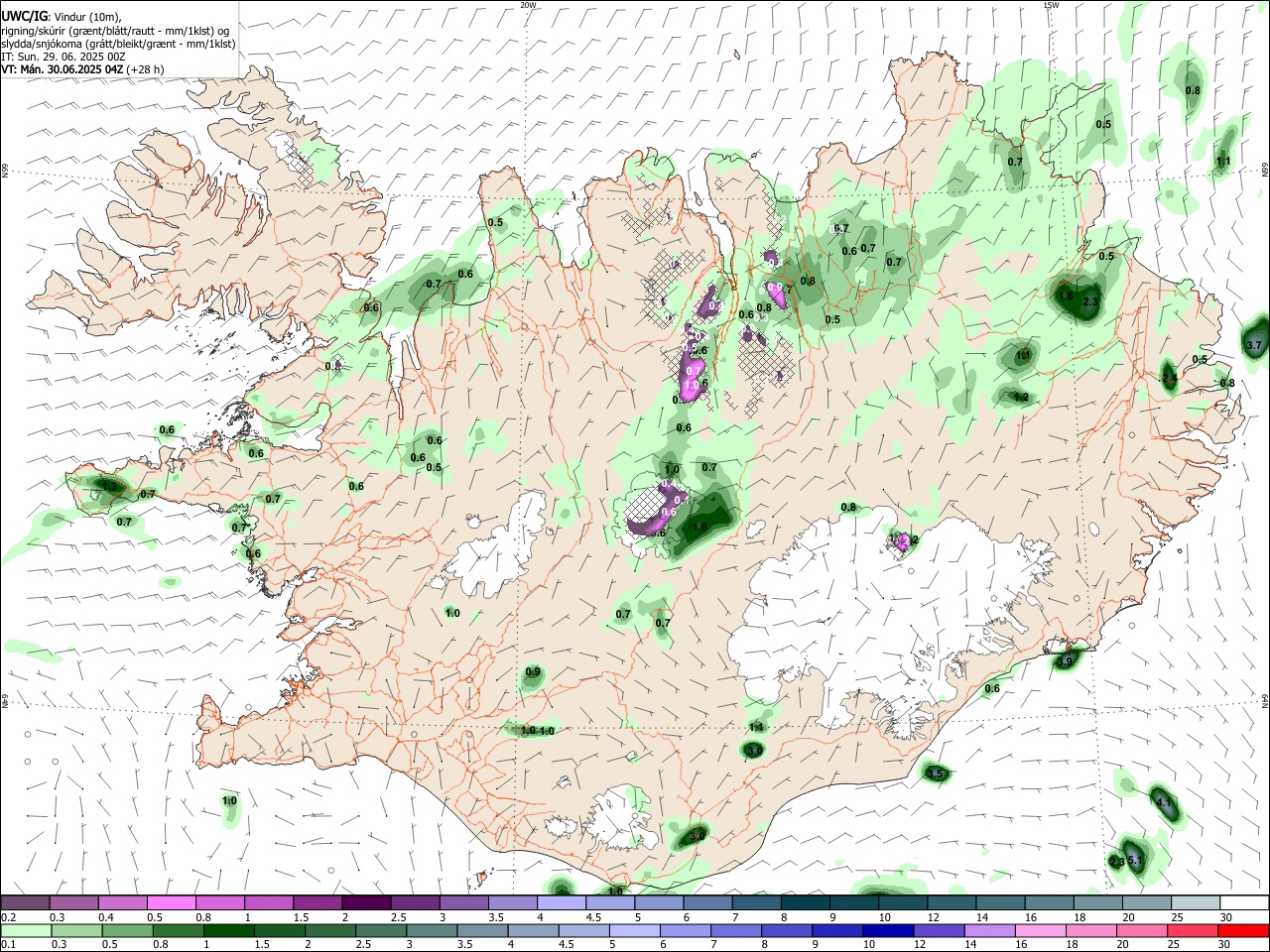Viewport: 1270px width, 952px height.
Task: Click the light grey swatch at 25 on upper scale
Action: pos(1196,902)
